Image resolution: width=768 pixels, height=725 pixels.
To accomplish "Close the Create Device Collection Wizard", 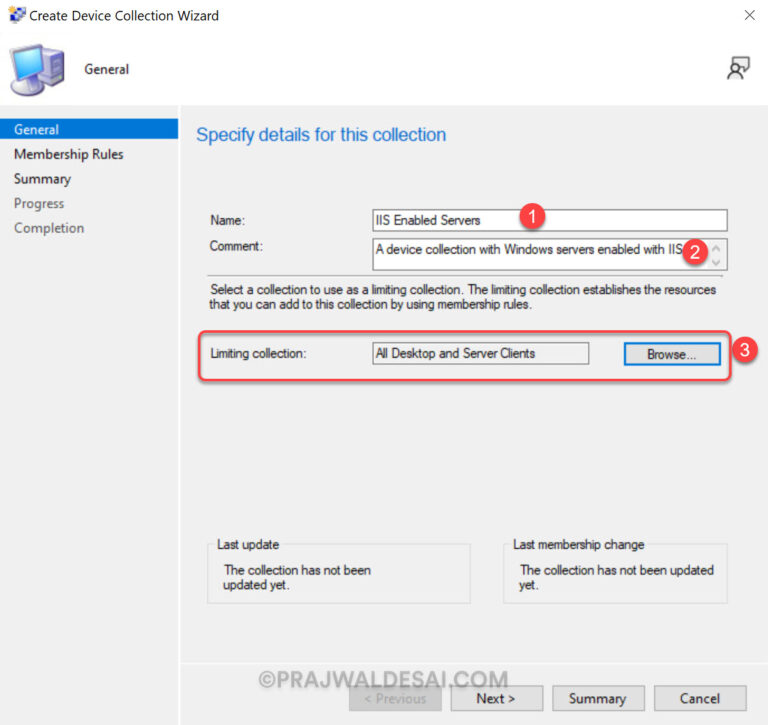I will coord(749,15).
